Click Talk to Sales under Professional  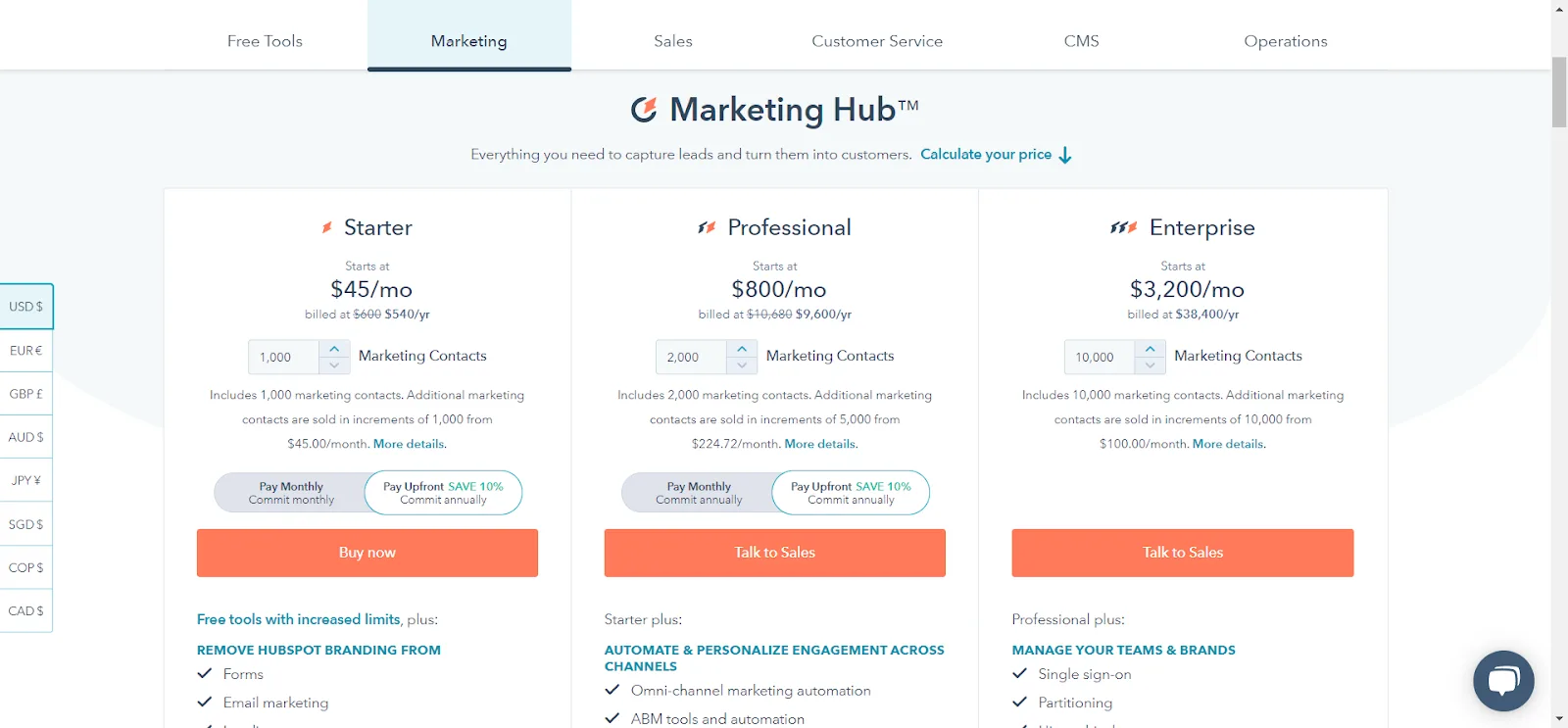point(775,553)
